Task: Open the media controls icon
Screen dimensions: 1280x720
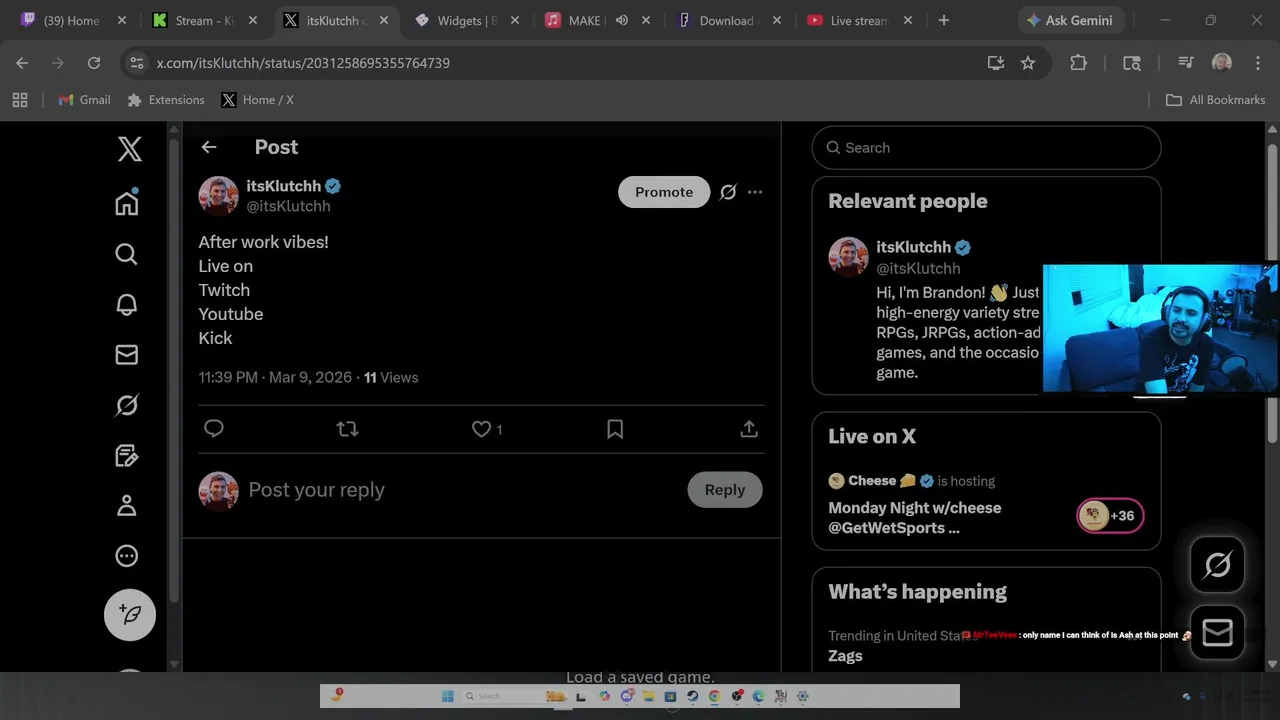Action: [1186, 63]
